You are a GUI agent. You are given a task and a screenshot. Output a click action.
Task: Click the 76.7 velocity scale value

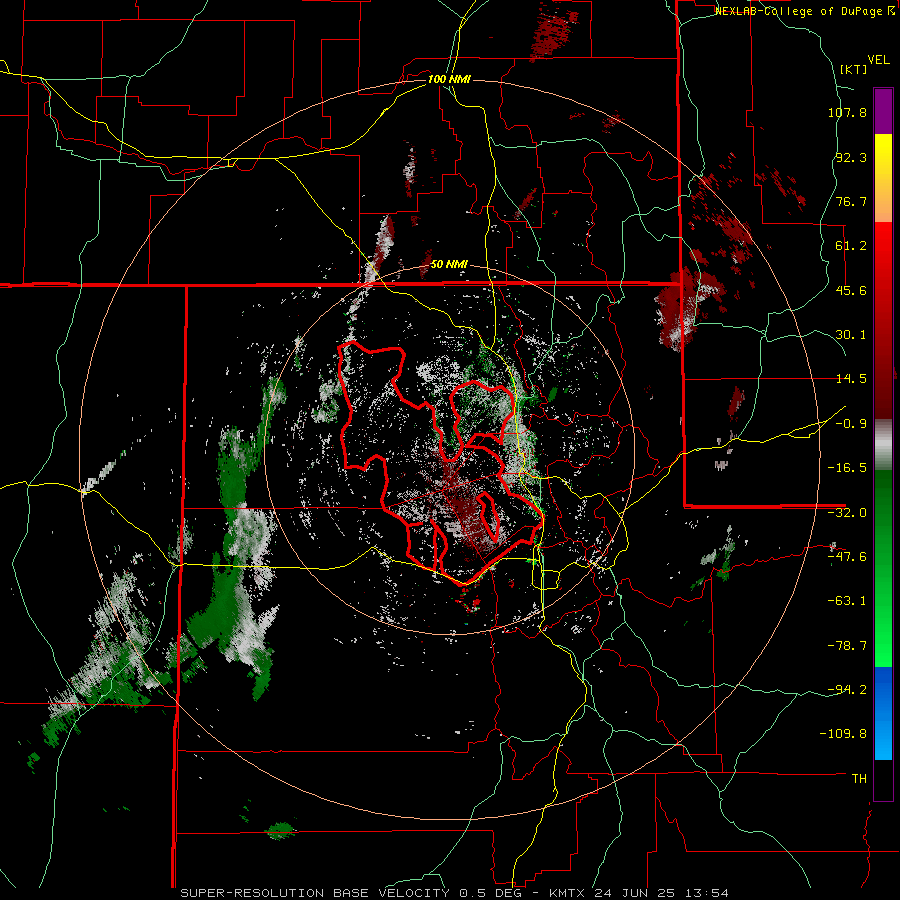851,201
